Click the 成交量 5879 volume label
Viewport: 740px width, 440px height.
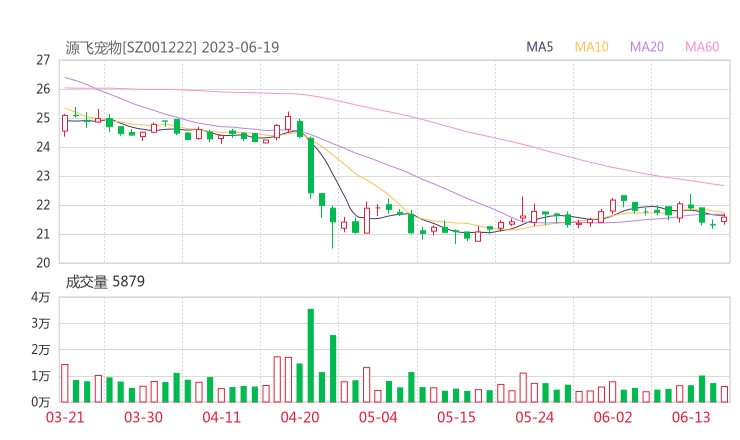coord(105,282)
